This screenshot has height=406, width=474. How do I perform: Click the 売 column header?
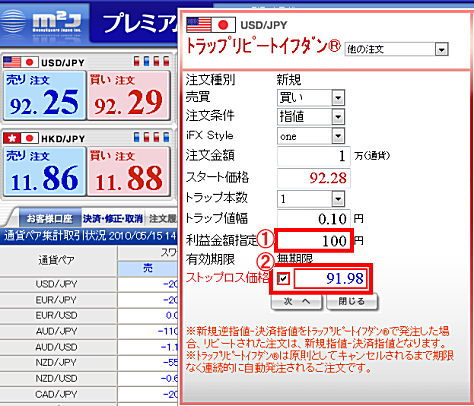(148, 268)
